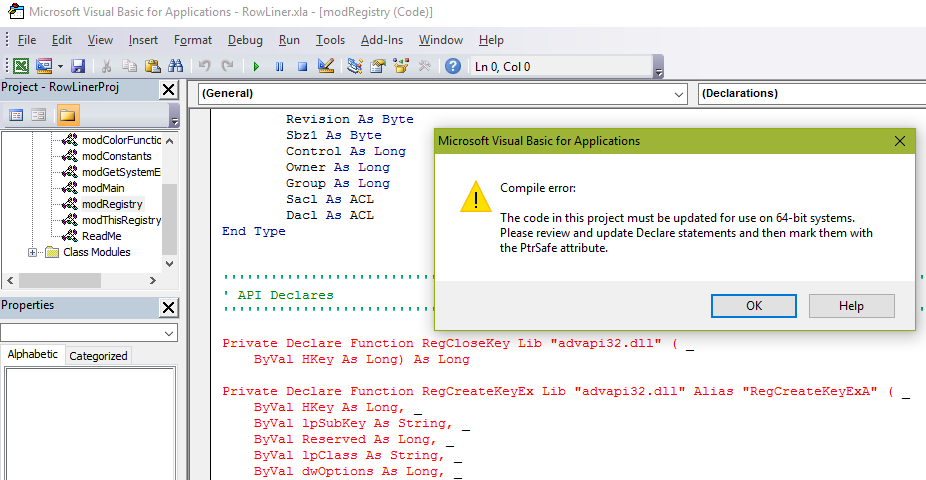Viewport: 926px width, 480px height.
Task: Click the 'Ln 0, Col 0' position indicator
Action: coord(561,67)
